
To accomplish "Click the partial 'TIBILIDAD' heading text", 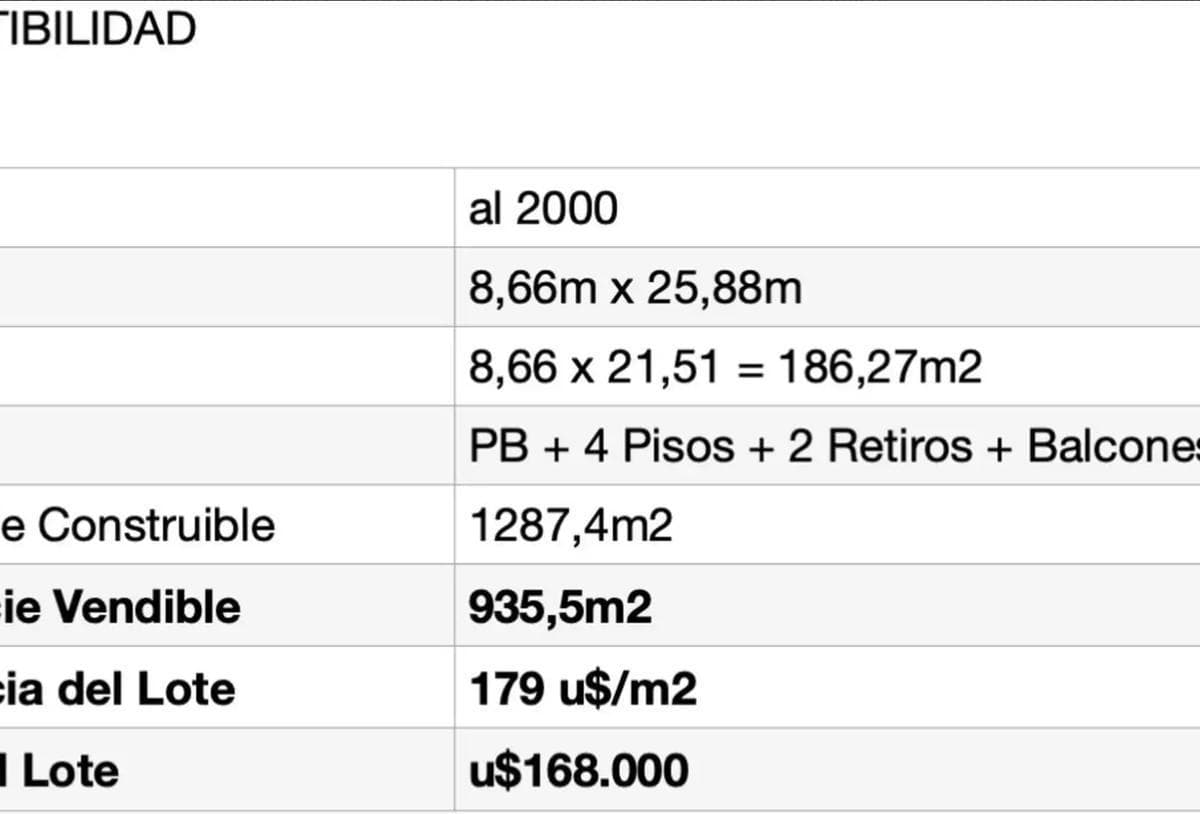I will [97, 29].
